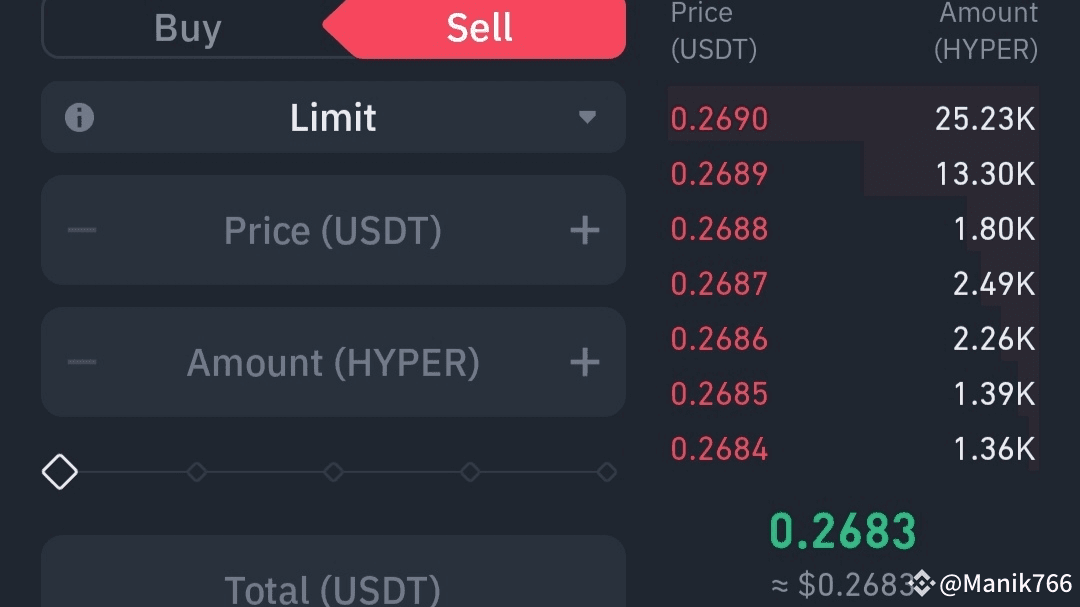The image size is (1080, 607).
Task: Click the Amount (HYPER) input field
Action: [x=332, y=362]
